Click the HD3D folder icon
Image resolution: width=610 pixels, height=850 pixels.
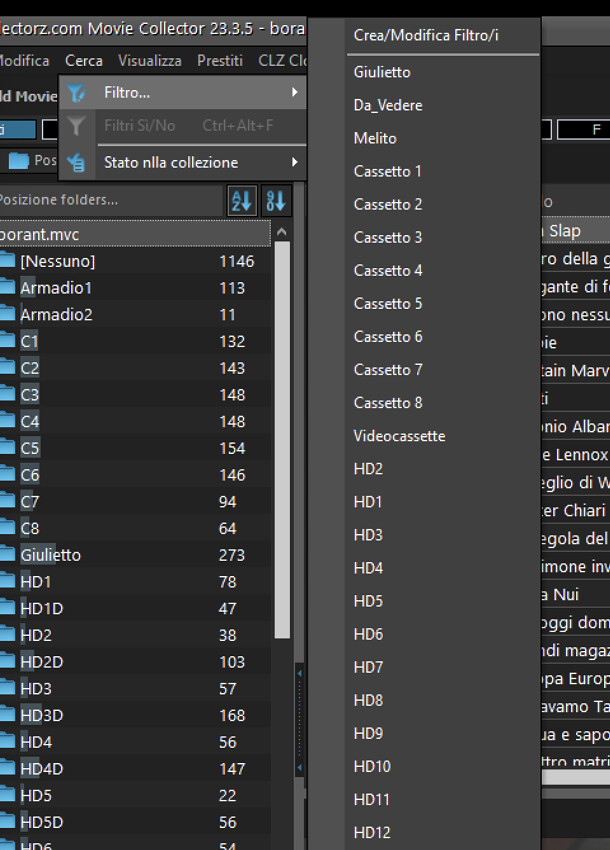[7, 715]
